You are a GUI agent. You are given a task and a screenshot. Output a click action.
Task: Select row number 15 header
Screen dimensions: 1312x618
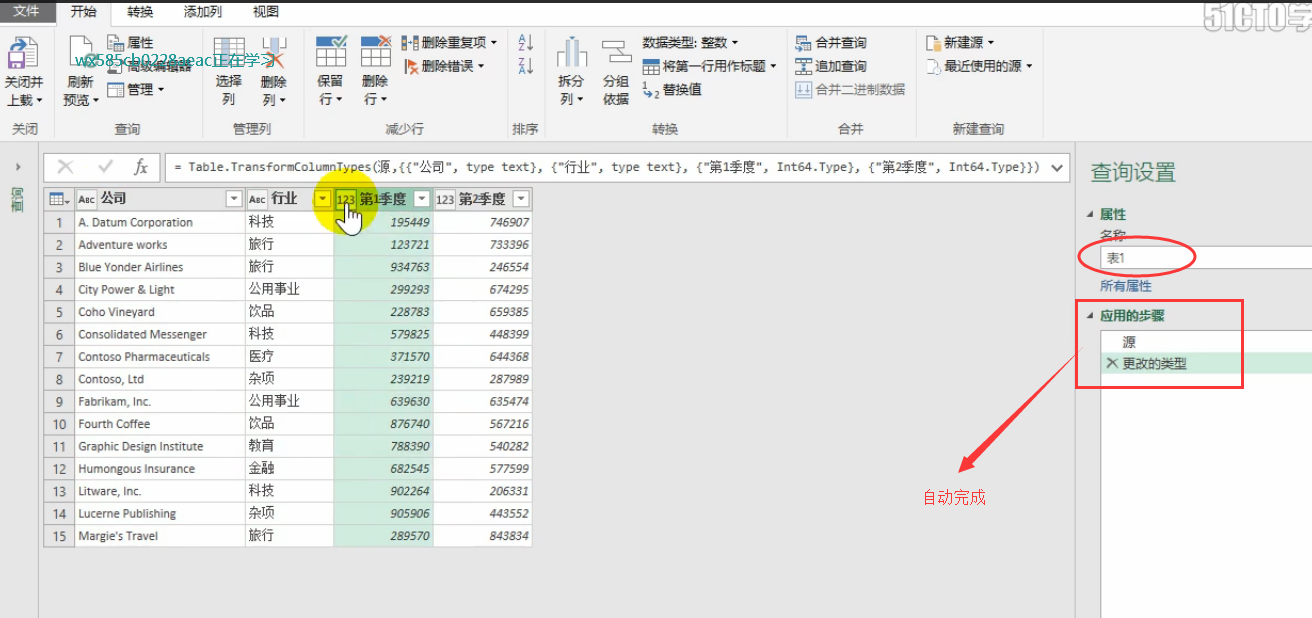59,536
